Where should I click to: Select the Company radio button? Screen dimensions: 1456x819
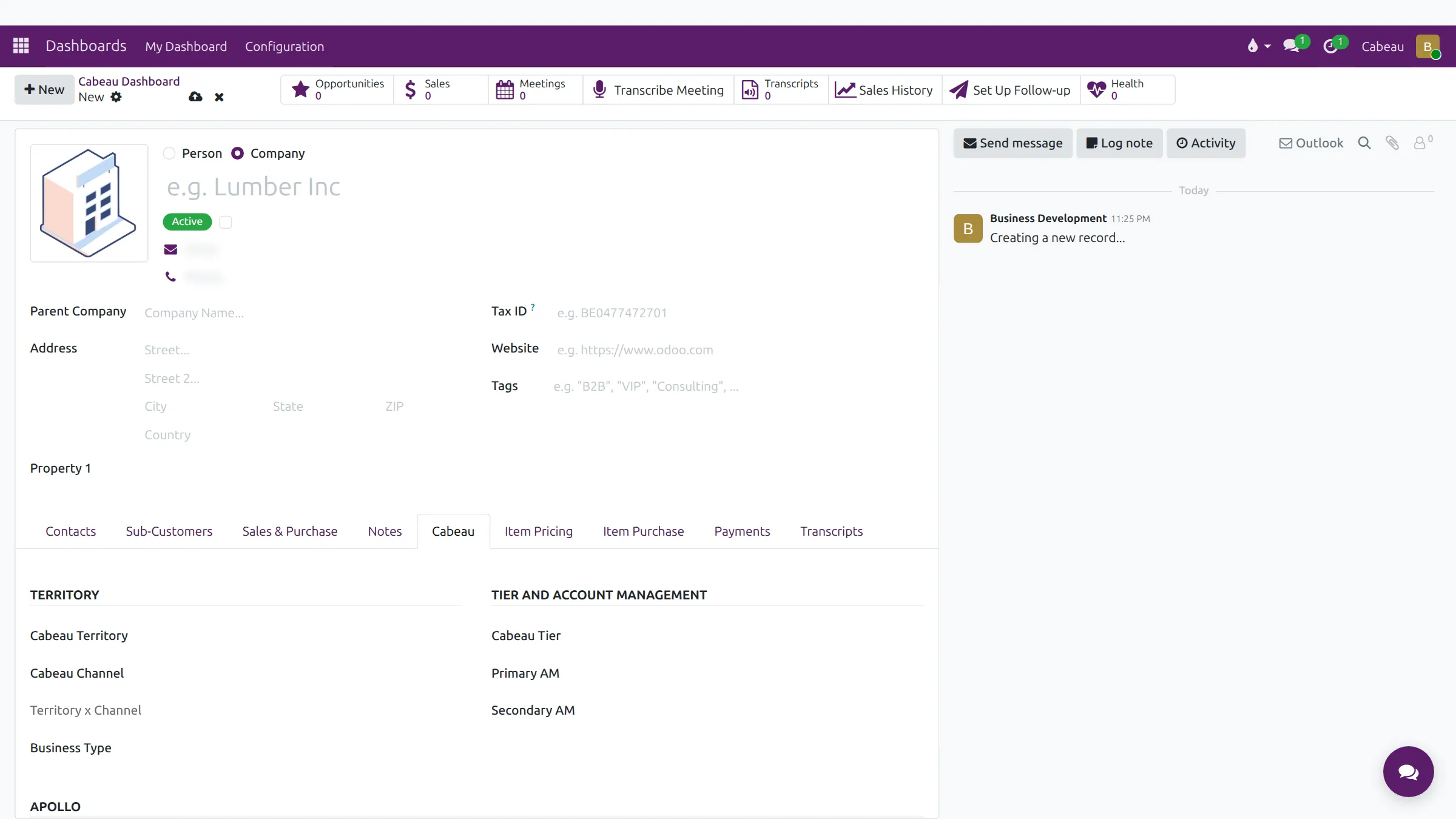coord(238,153)
